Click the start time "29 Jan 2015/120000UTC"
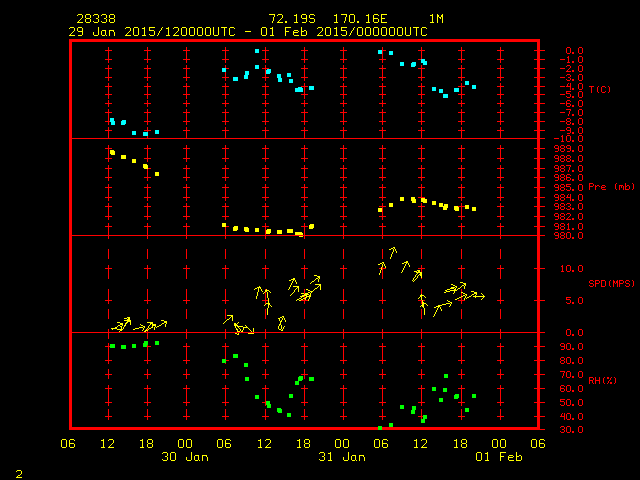Screen dimensions: 640x480 pos(152,32)
